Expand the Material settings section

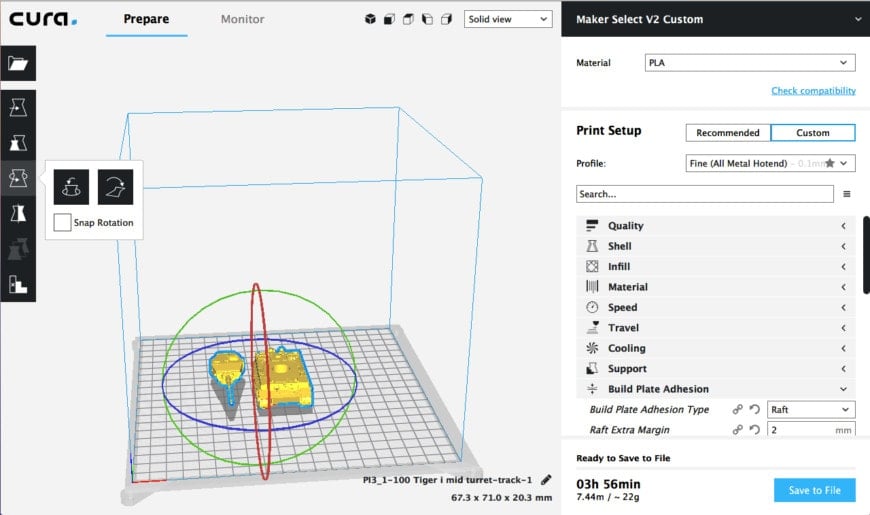coord(716,287)
